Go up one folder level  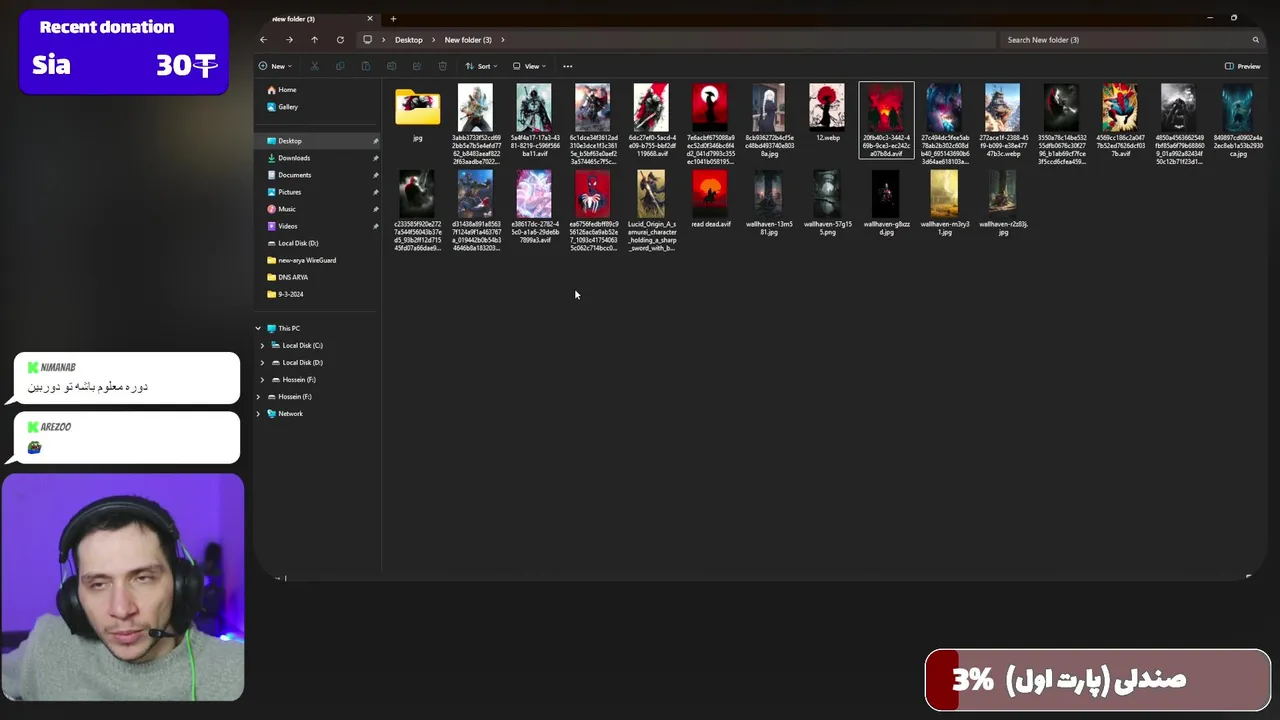(314, 40)
